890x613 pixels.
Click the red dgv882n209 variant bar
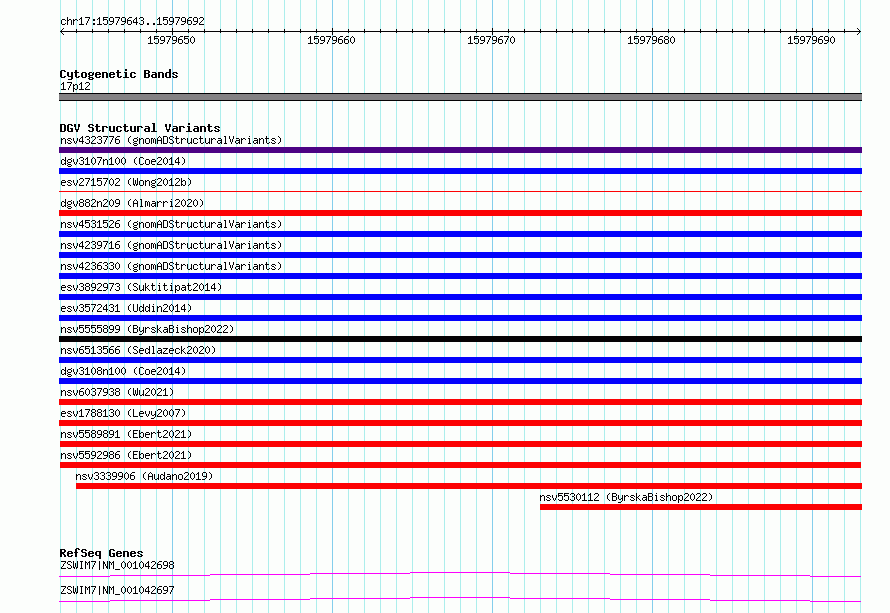460,213
